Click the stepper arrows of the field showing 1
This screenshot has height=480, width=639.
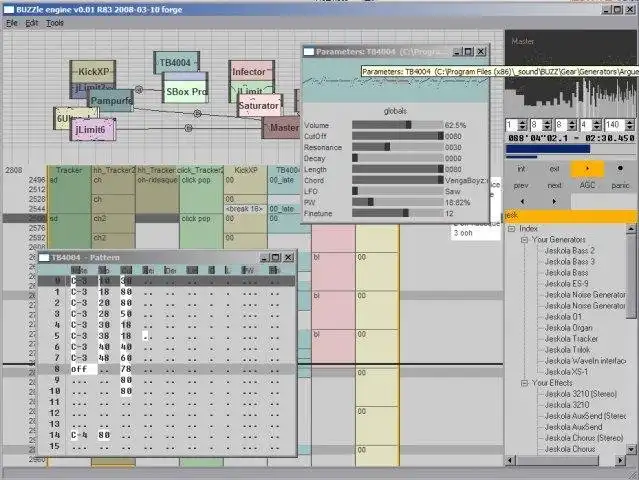click(x=523, y=125)
